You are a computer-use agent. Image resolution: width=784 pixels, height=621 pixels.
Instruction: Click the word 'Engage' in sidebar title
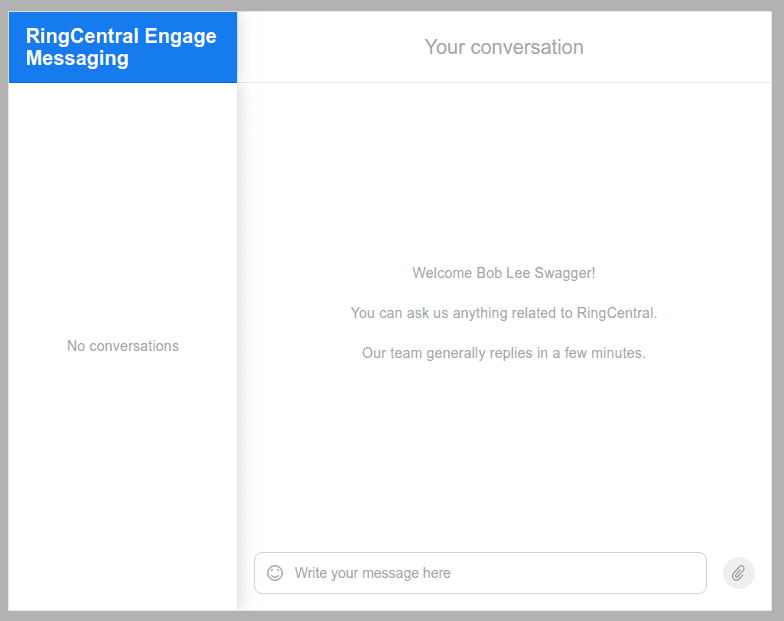coord(180,36)
